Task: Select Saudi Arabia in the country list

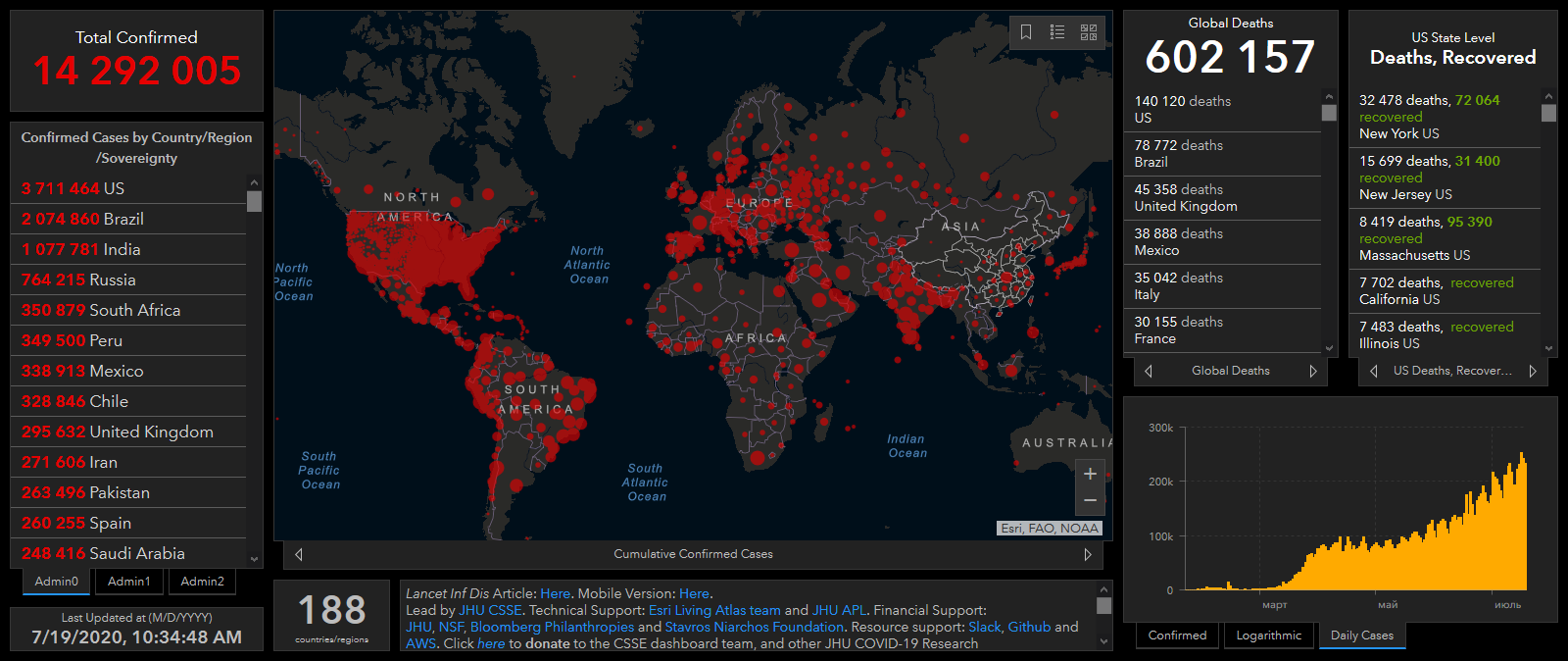Action: coord(128,553)
